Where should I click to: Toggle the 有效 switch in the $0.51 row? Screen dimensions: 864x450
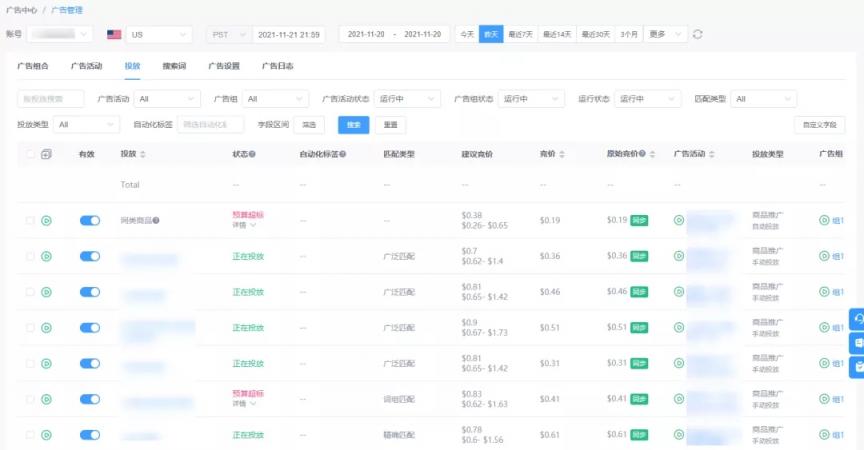tap(90, 328)
